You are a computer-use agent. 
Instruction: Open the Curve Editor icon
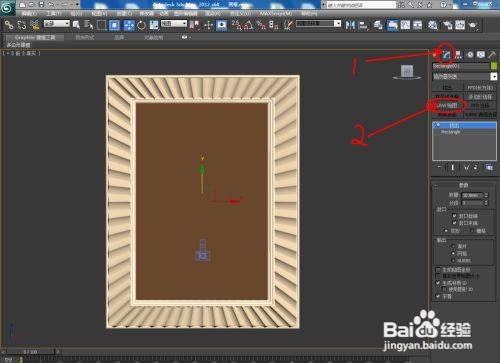(405, 25)
